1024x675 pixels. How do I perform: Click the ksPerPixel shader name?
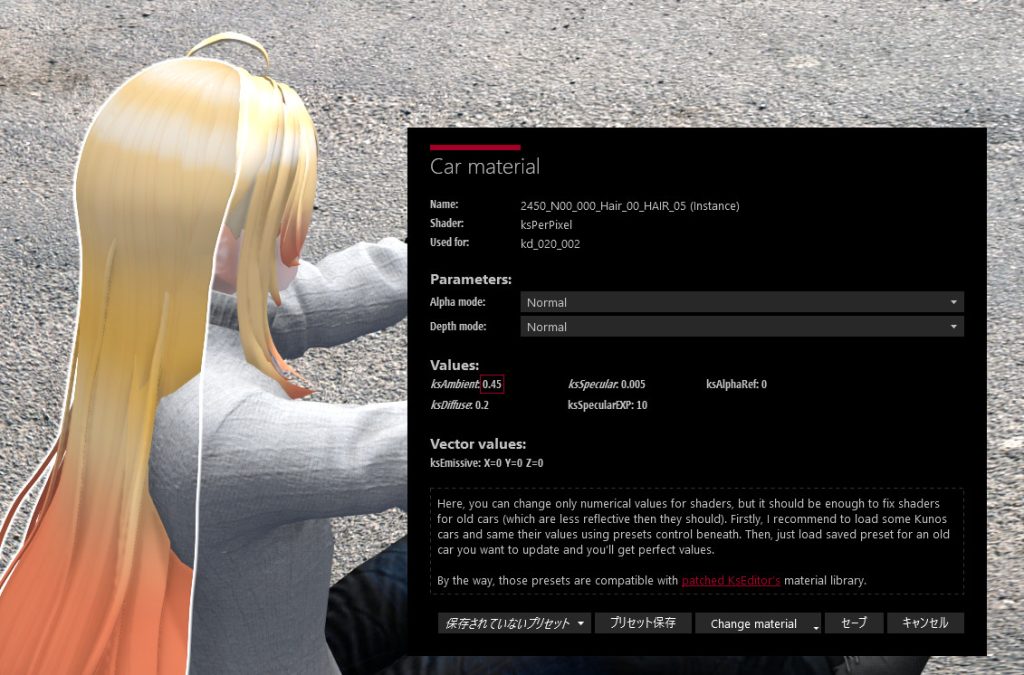(546, 225)
